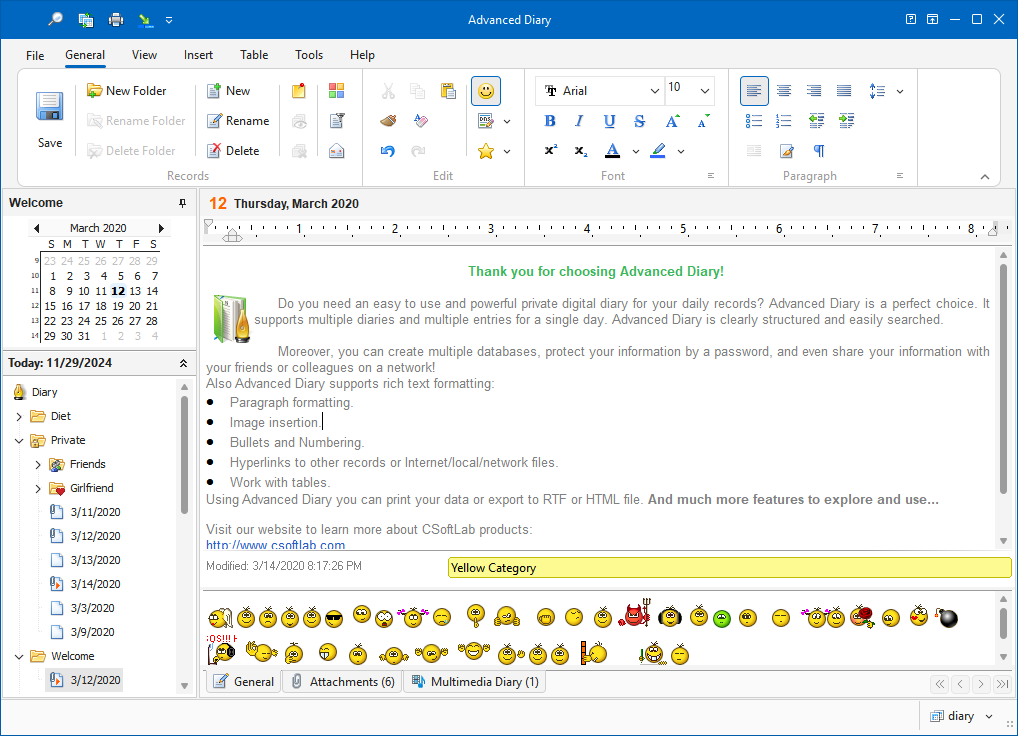
Task: Expand the Girlfriend folder in the tree
Action: click(38, 489)
